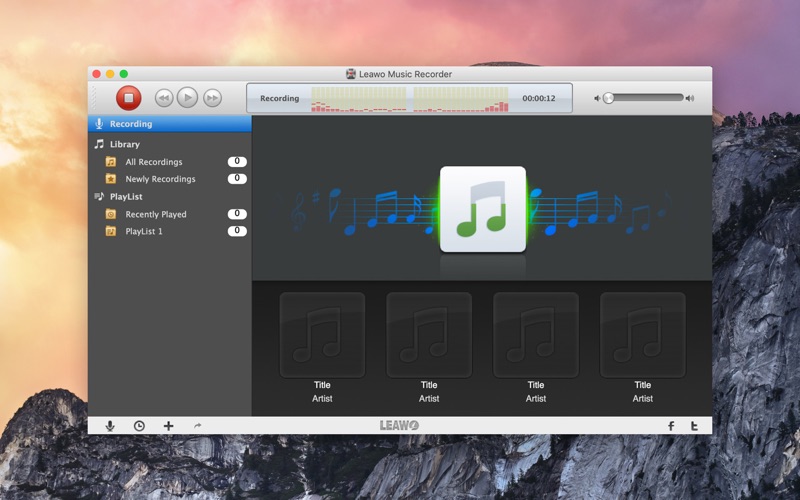The image size is (800, 500).
Task: Click the Recently Played clock folder icon
Action: (111, 214)
